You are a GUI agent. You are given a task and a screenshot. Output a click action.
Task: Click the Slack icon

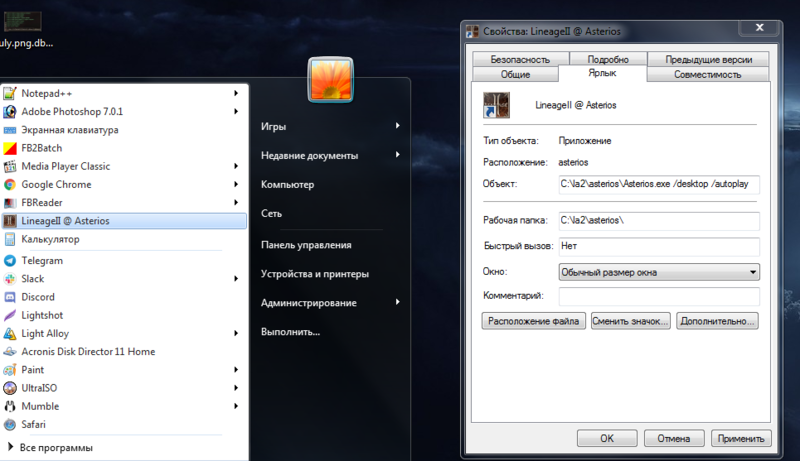[10, 279]
